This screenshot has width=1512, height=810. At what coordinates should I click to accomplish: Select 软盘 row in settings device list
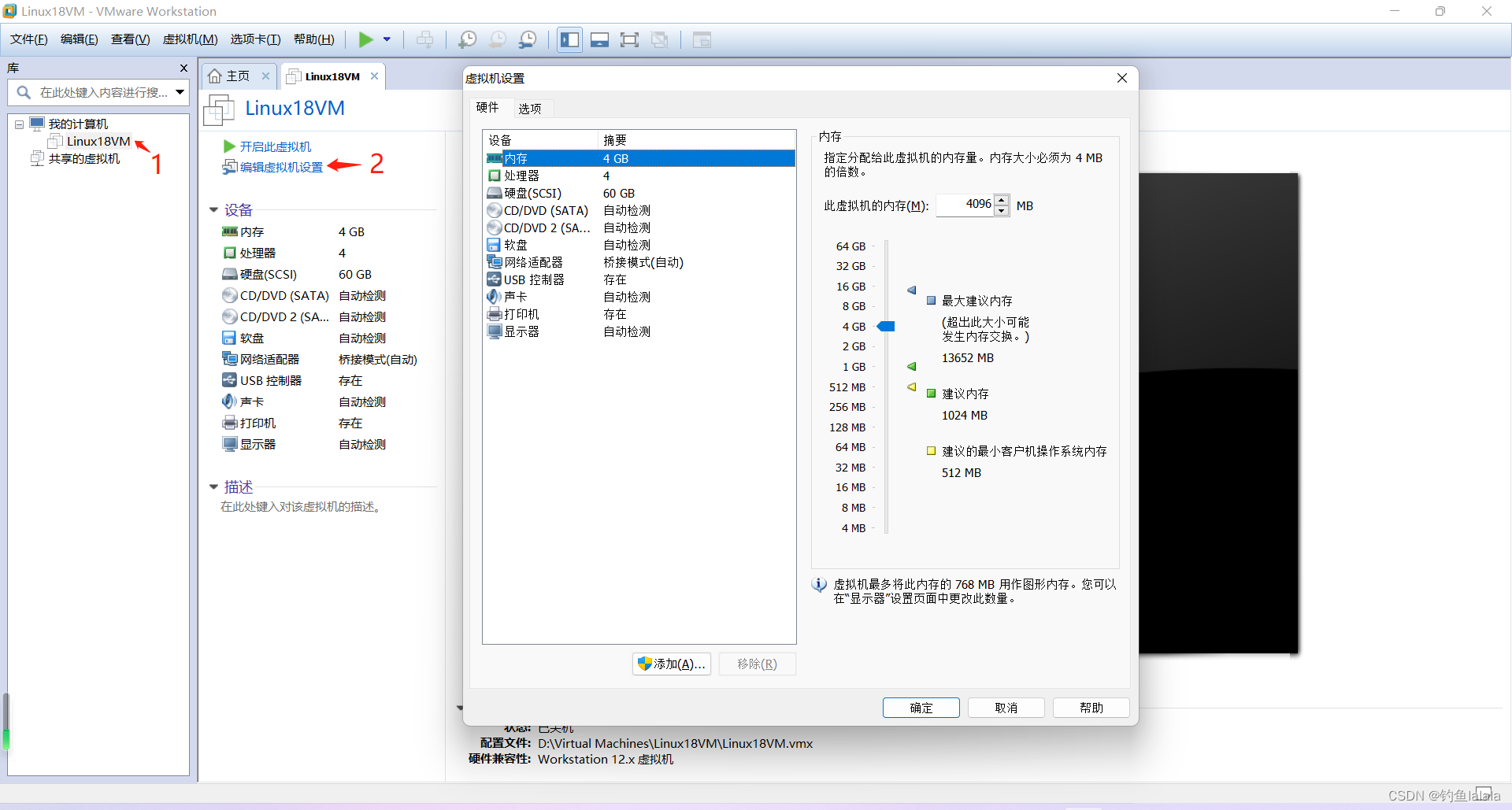pyautogui.click(x=639, y=245)
